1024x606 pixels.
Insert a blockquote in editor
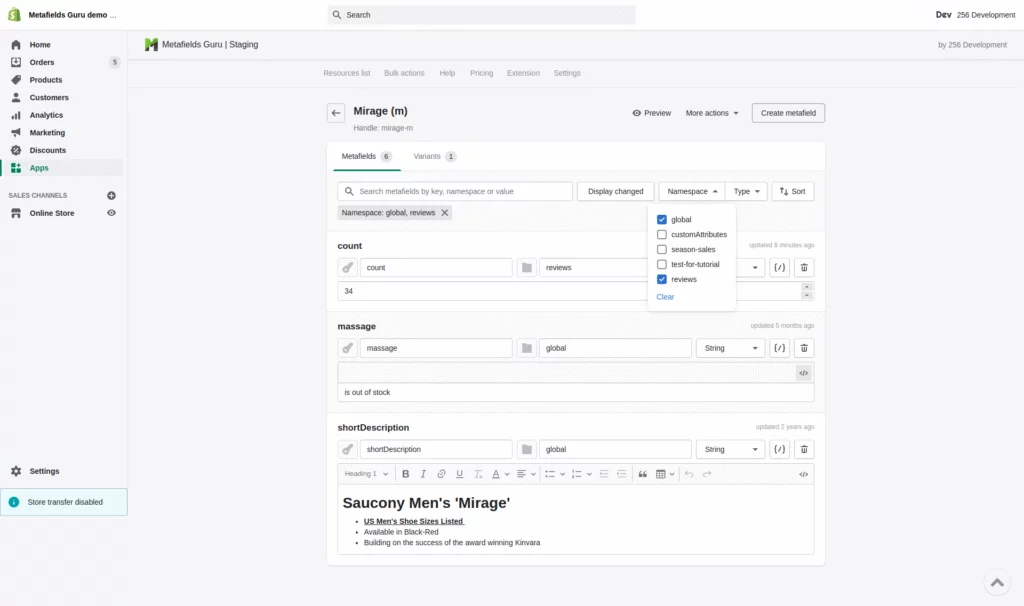point(643,474)
